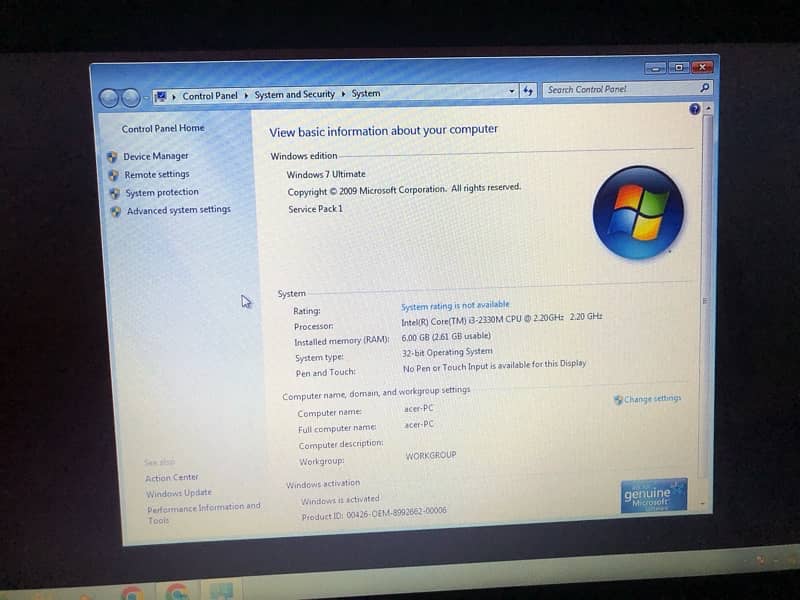Viewport: 800px width, 600px height.
Task: Open the address bar history dropdown arrow
Action: (512, 91)
